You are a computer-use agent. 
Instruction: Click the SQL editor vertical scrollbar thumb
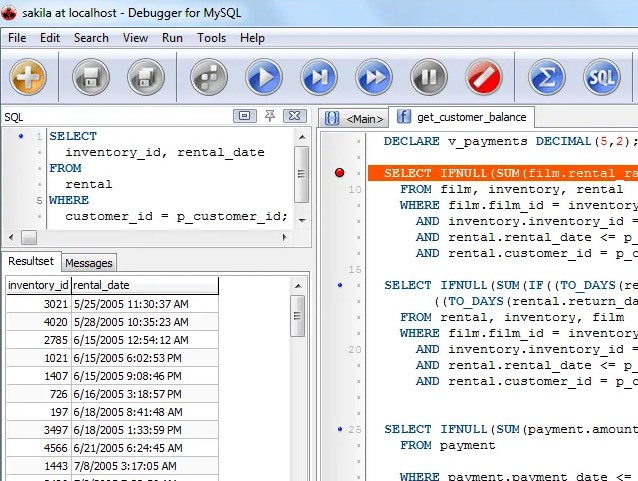pyautogui.click(x=302, y=174)
